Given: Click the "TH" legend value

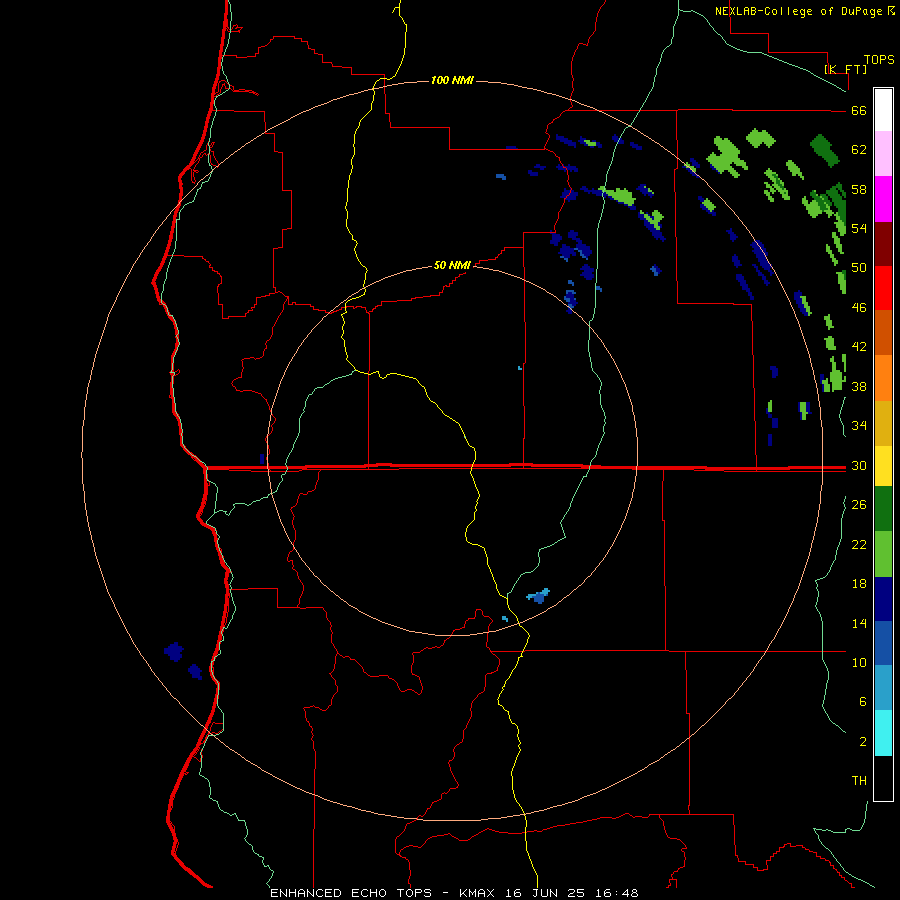Looking at the screenshot, I should 859,781.
